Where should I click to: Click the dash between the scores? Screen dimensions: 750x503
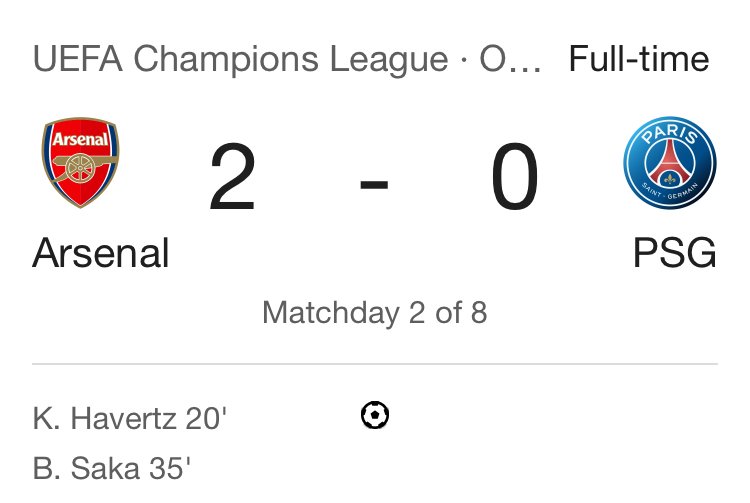tap(374, 184)
